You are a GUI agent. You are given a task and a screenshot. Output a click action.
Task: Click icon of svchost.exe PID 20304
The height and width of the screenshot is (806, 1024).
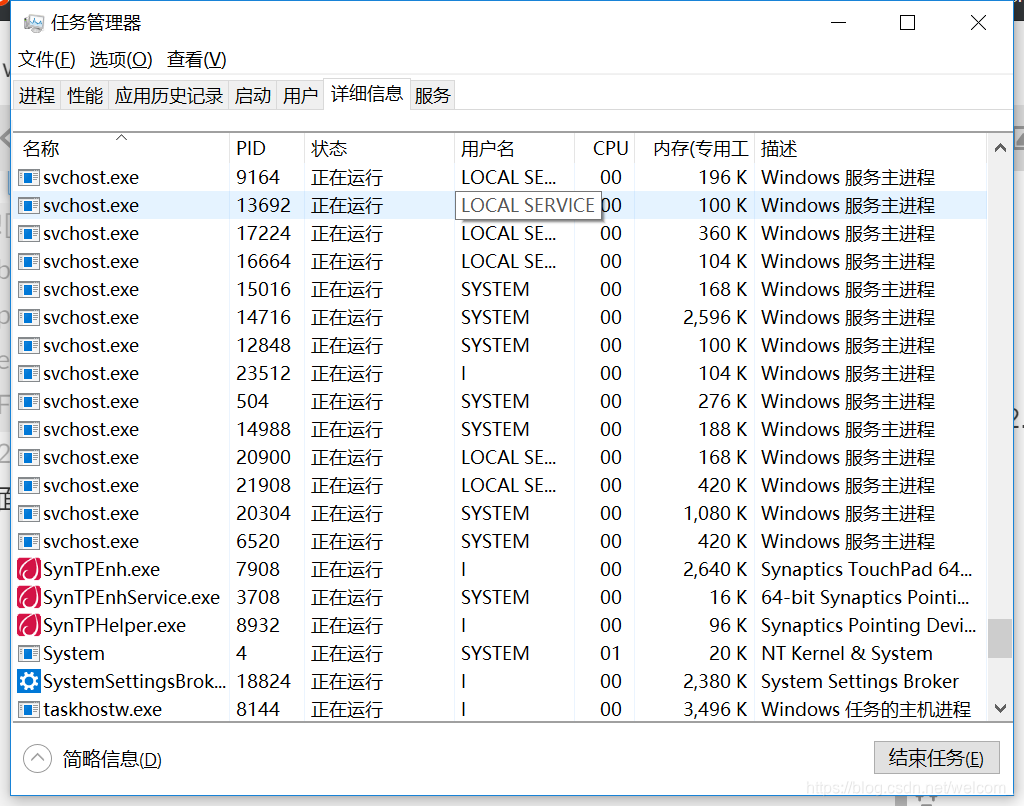click(x=29, y=514)
